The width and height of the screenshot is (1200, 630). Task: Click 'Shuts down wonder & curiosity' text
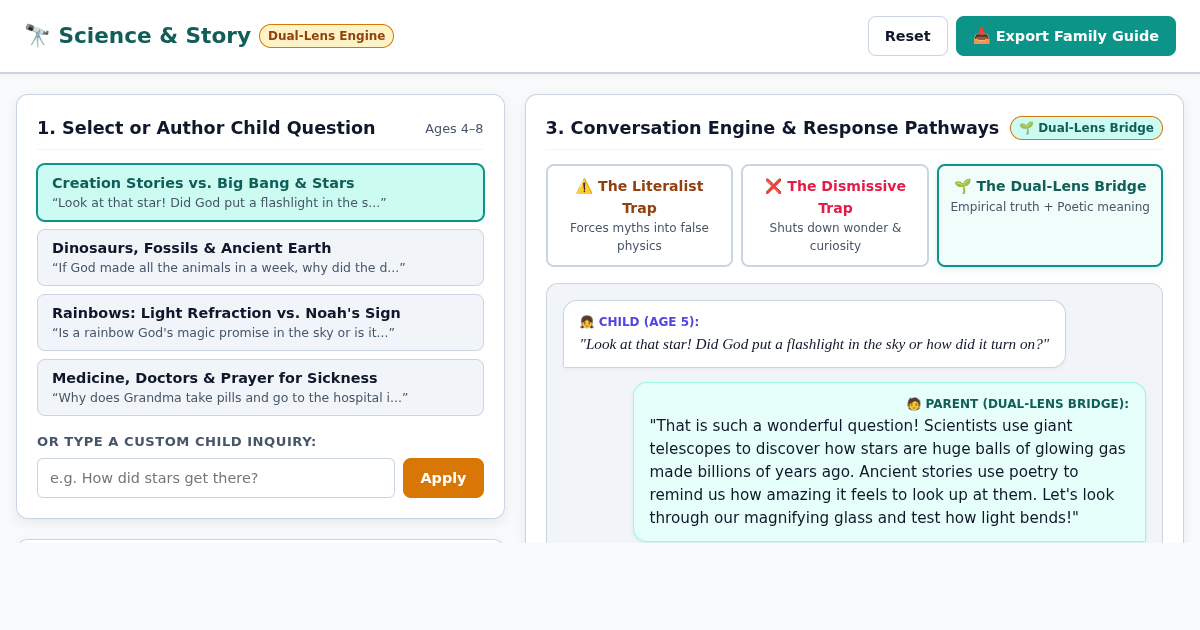click(x=835, y=237)
